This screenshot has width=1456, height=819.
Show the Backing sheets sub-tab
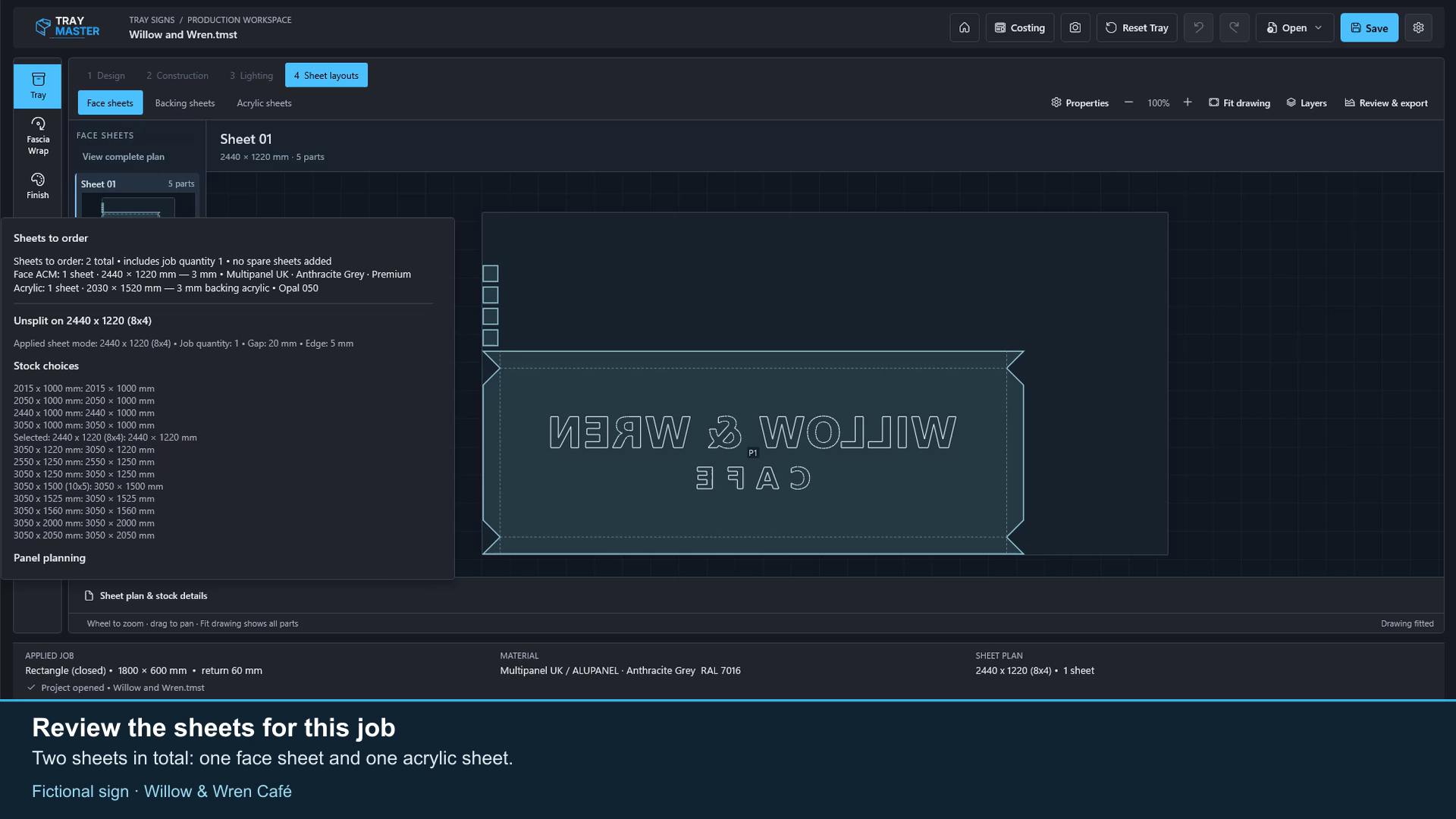point(185,103)
